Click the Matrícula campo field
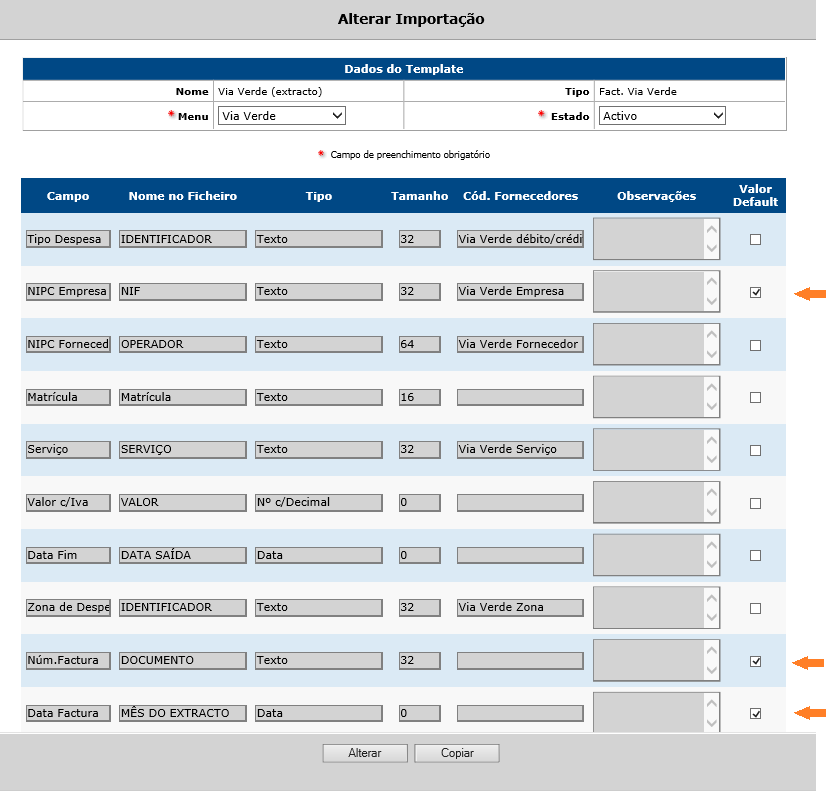832x792 pixels. 68,397
